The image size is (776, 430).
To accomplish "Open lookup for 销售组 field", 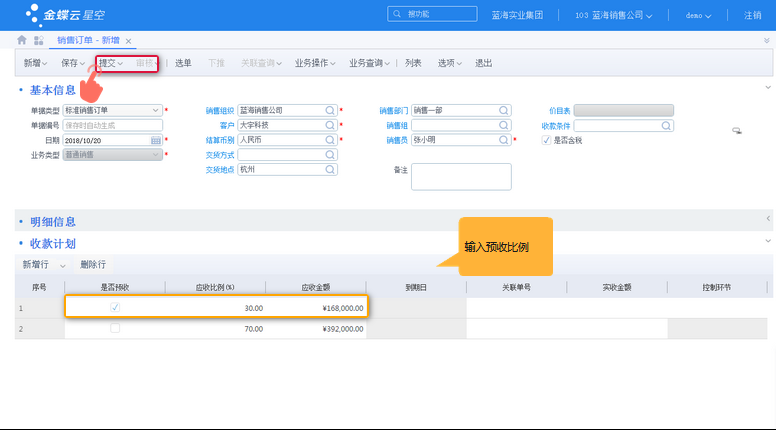I will tap(504, 125).
